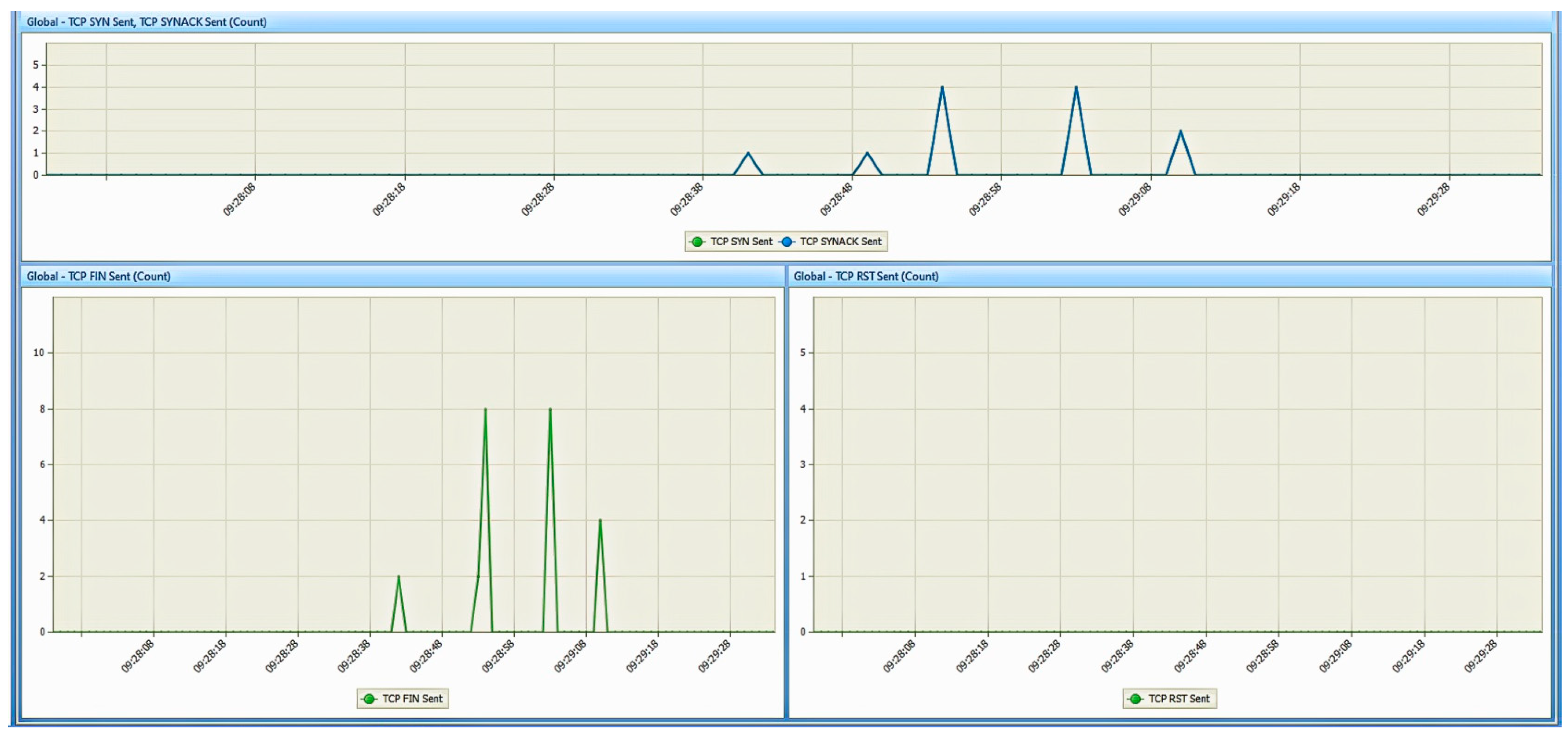
Task: Click the green TCP RST Sent legend marker
Action: click(x=1135, y=699)
